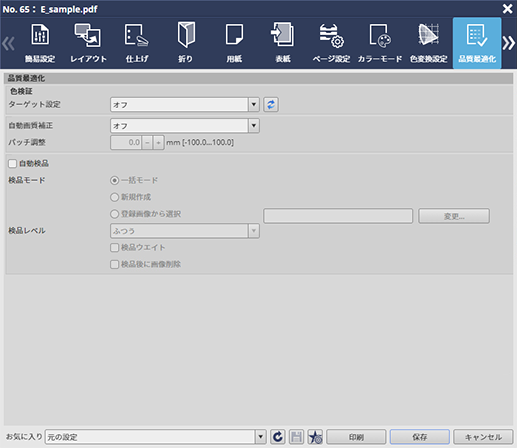Enable the 自動検品 checkbox
517x448 pixels.
click(13, 163)
